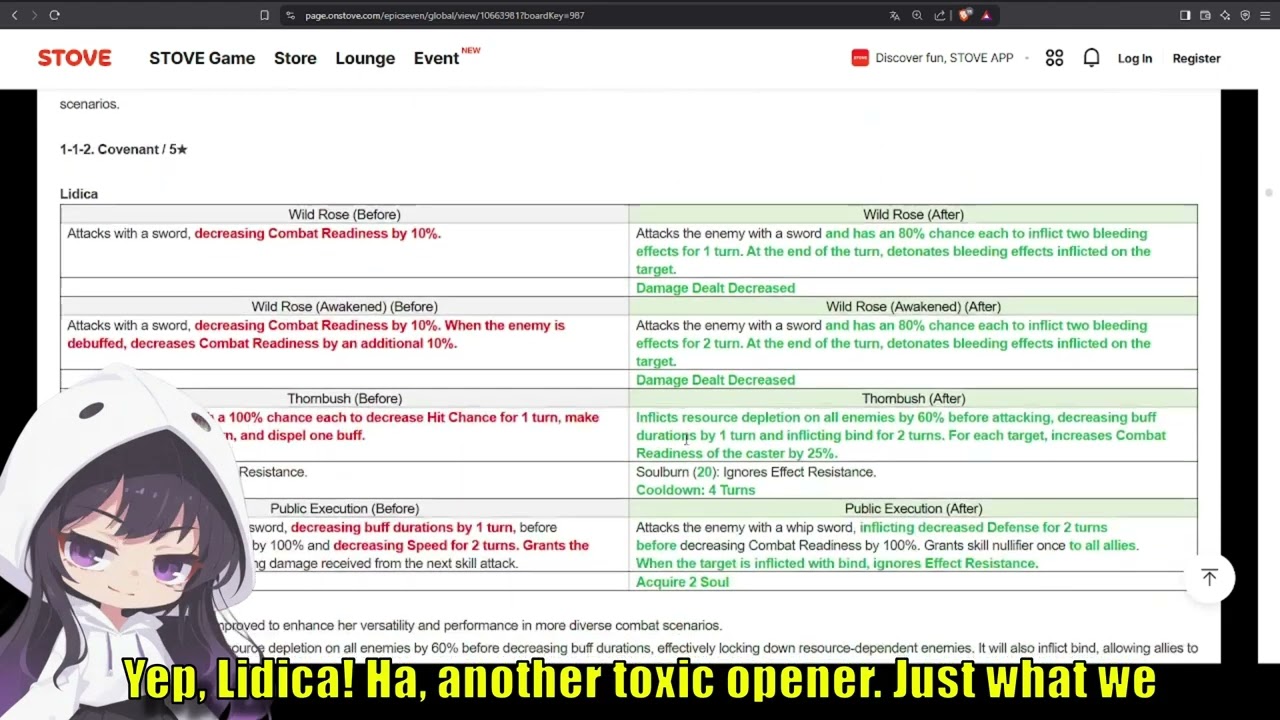The image size is (1280, 720).
Task: Open the Leo AI assistant
Action: point(1225,15)
